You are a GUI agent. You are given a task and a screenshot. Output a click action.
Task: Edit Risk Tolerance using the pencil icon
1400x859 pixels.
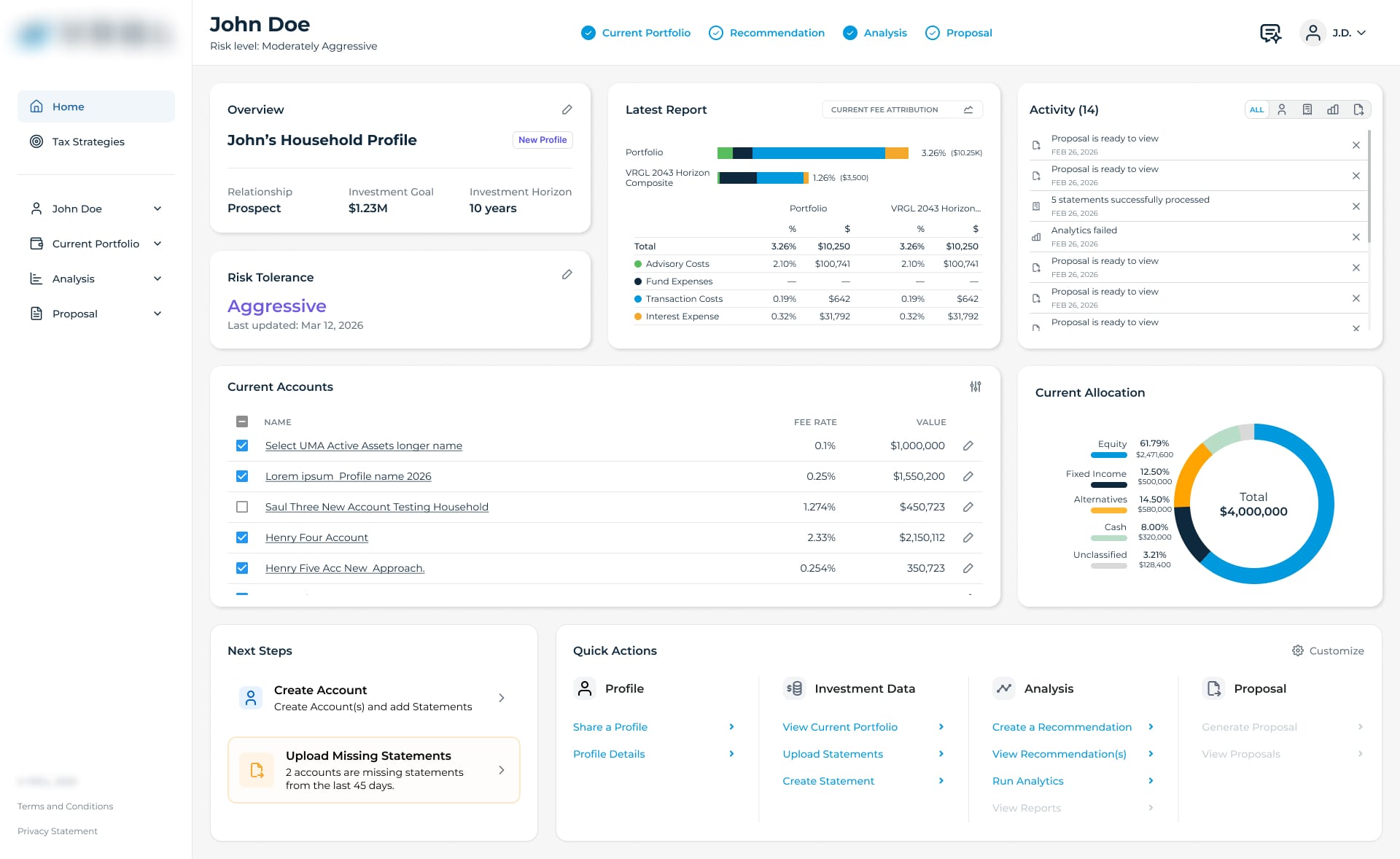(567, 274)
